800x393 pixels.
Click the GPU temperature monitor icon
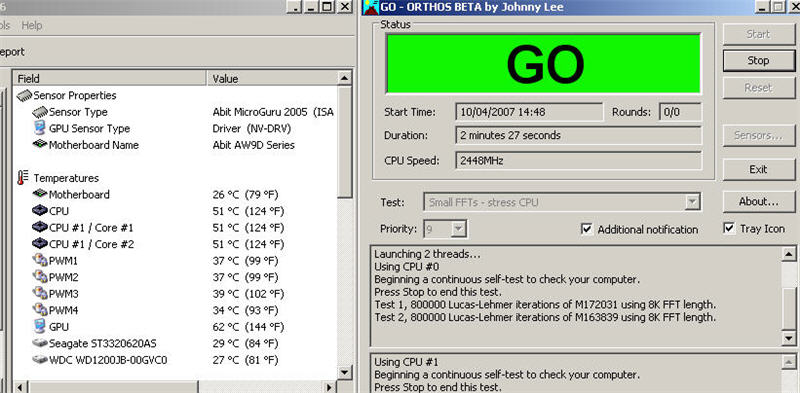tap(40, 326)
